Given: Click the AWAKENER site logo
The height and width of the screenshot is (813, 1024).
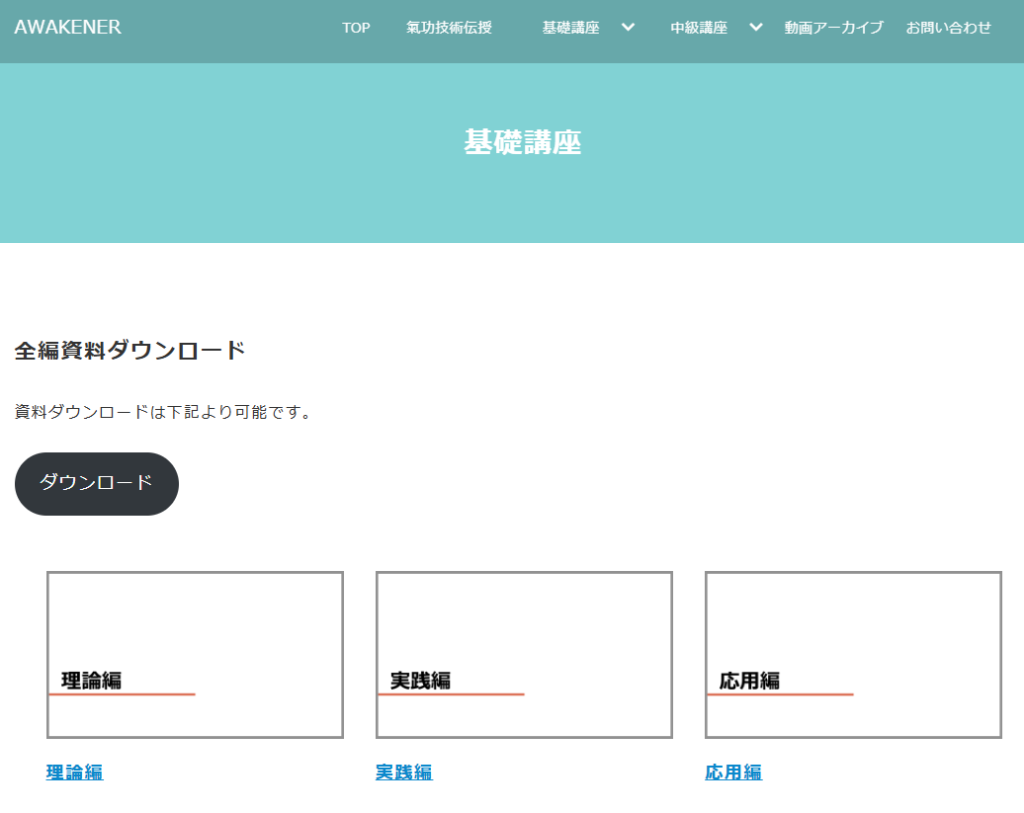Looking at the screenshot, I should coord(68,27).
